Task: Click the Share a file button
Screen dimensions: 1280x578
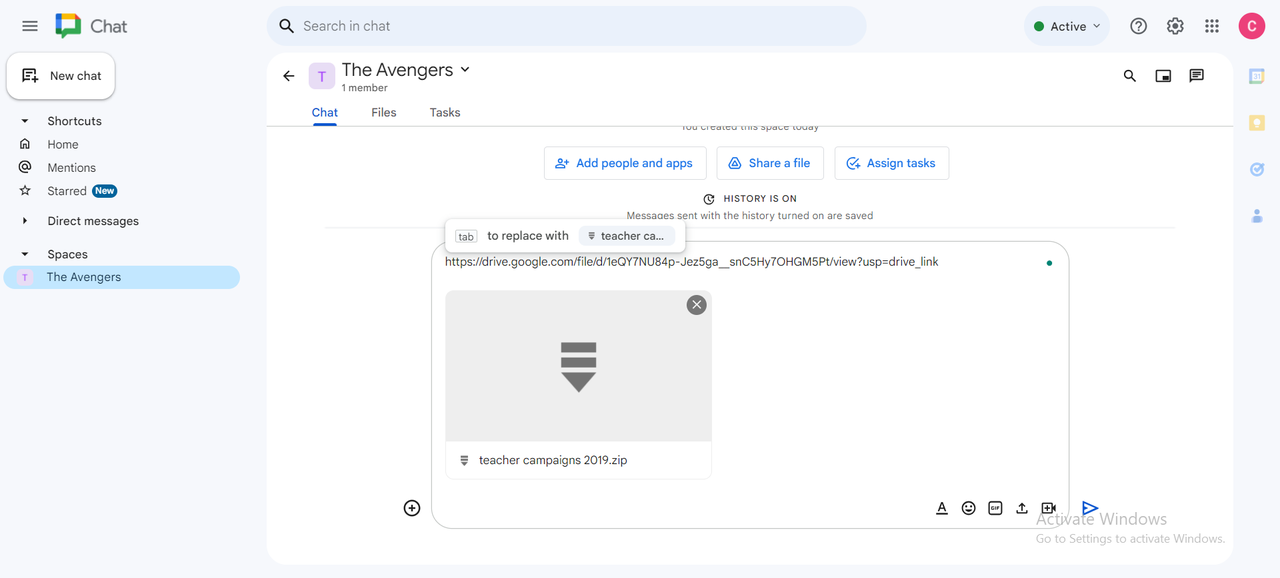Action: click(769, 163)
